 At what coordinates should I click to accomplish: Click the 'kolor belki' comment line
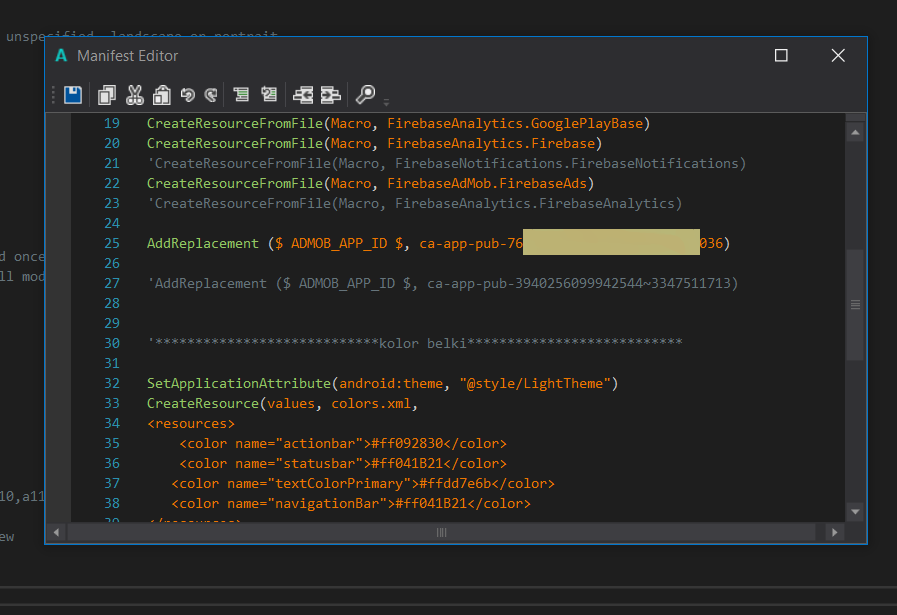[415, 344]
